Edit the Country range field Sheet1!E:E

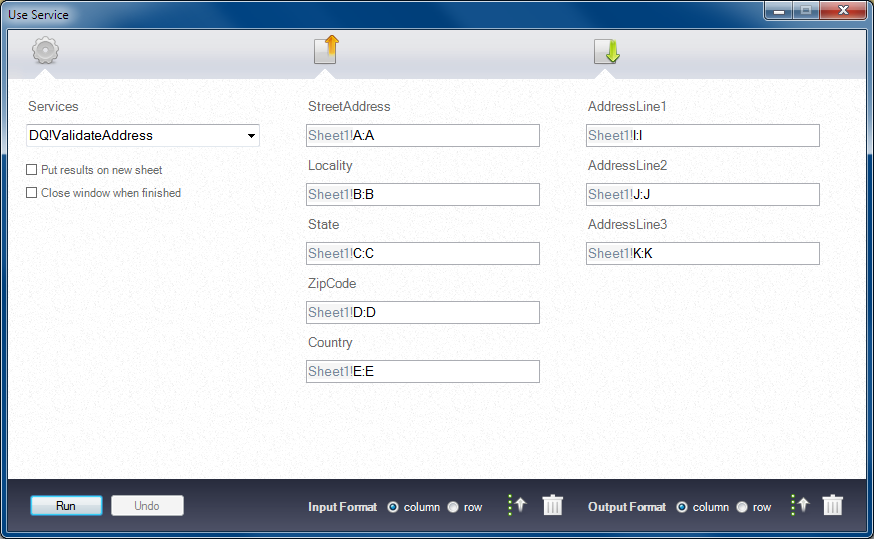423,371
